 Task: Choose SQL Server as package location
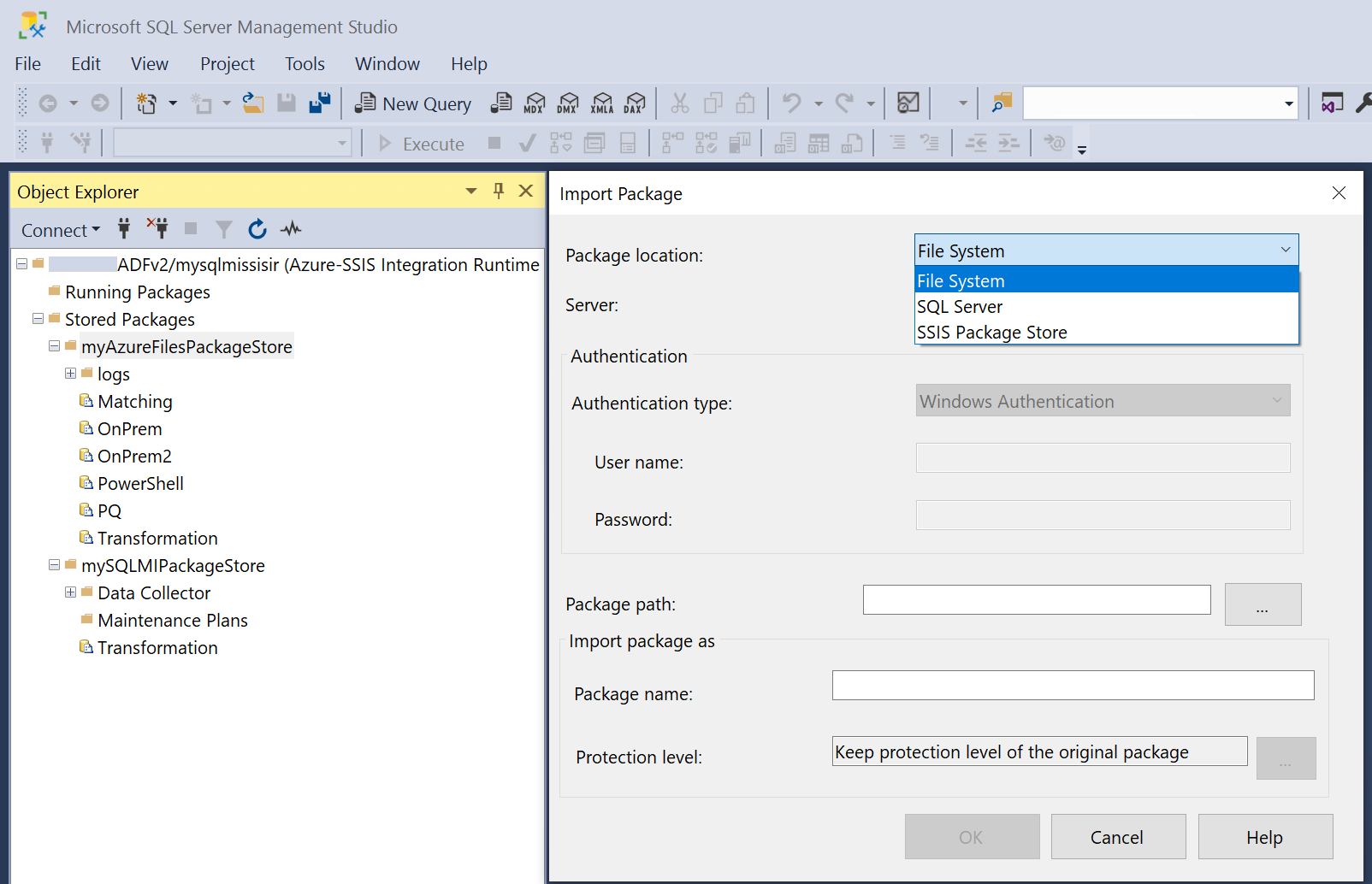[959, 307]
